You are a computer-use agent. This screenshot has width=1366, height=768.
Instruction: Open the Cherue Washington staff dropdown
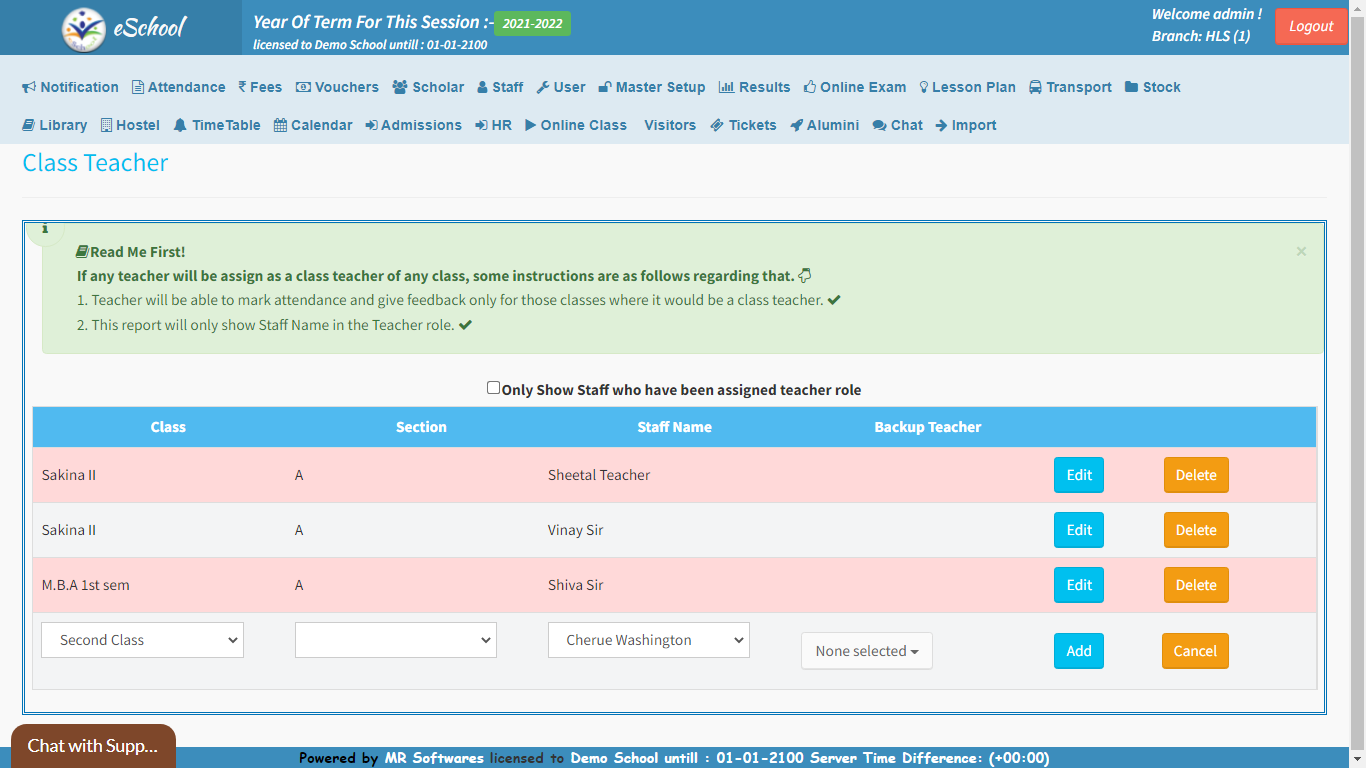pyautogui.click(x=648, y=640)
